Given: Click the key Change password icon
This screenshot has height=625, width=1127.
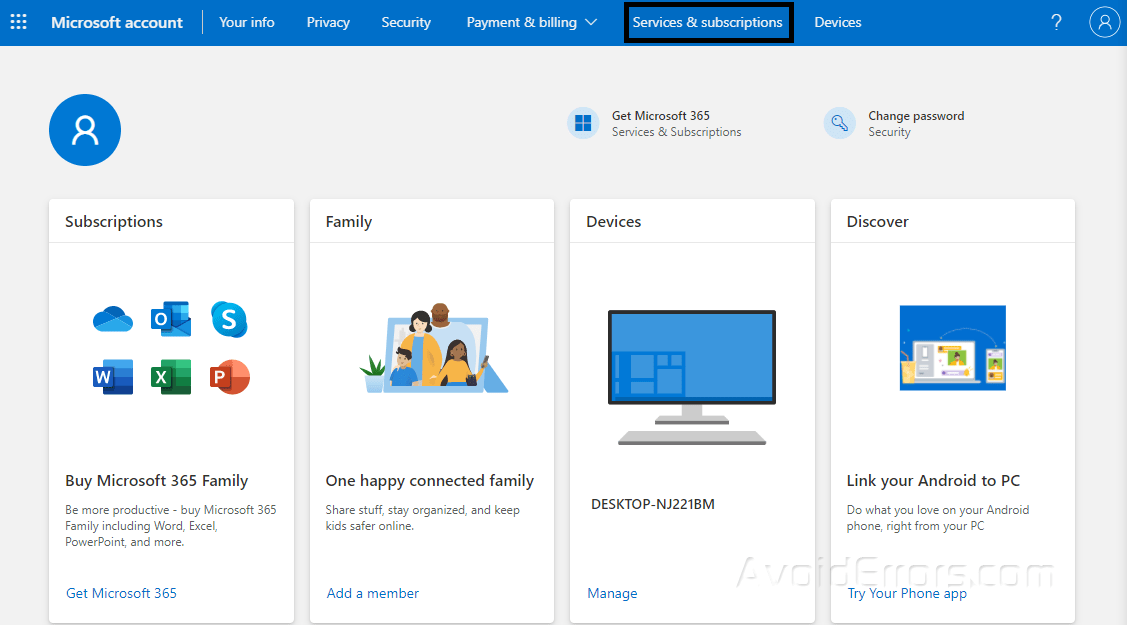Looking at the screenshot, I should [840, 124].
